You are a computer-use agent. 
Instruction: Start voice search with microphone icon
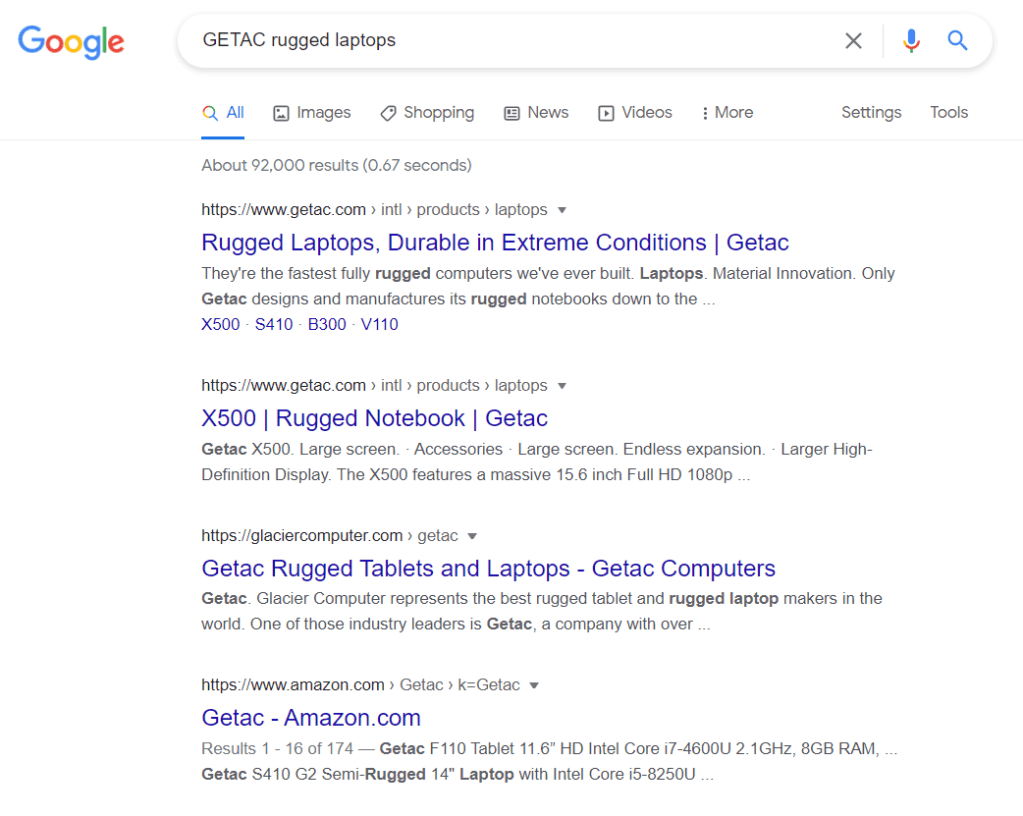pyautogui.click(x=911, y=40)
